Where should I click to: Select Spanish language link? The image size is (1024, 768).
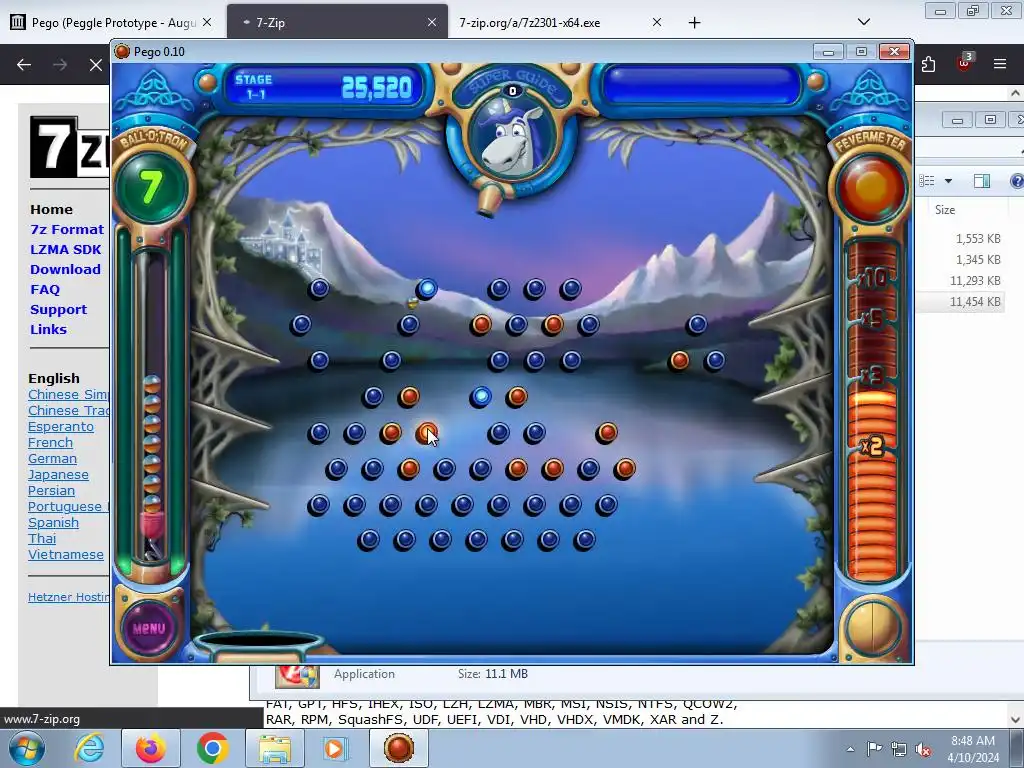53,522
